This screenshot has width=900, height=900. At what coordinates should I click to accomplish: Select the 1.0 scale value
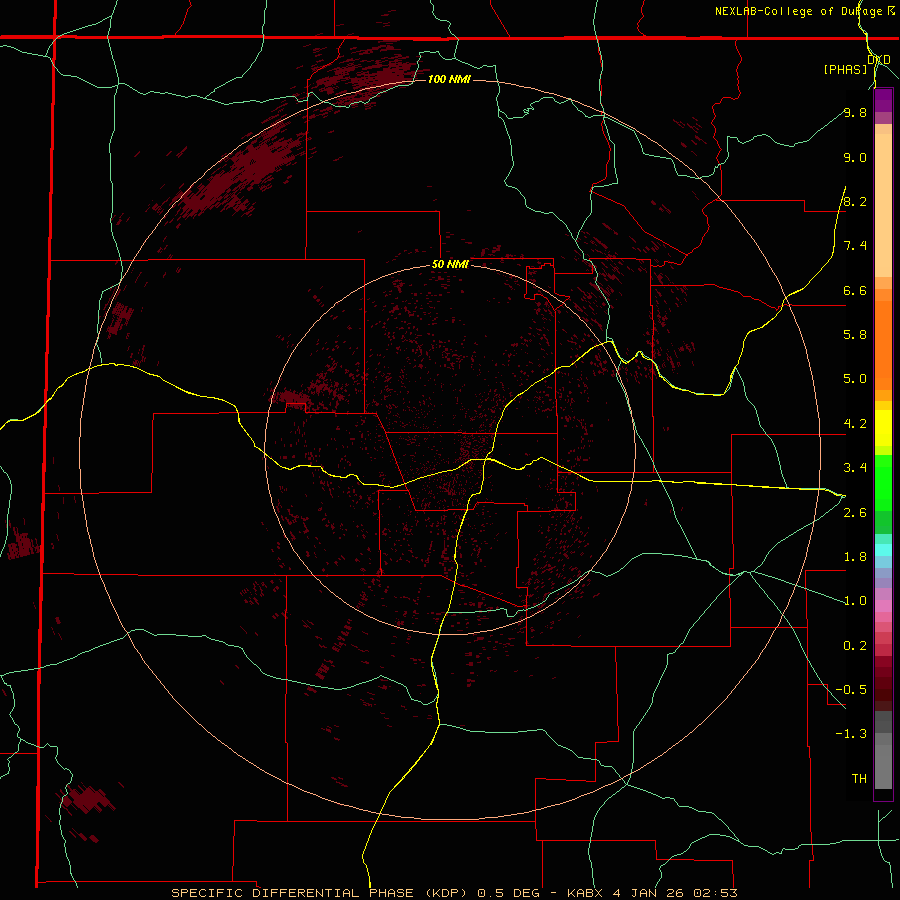point(855,600)
